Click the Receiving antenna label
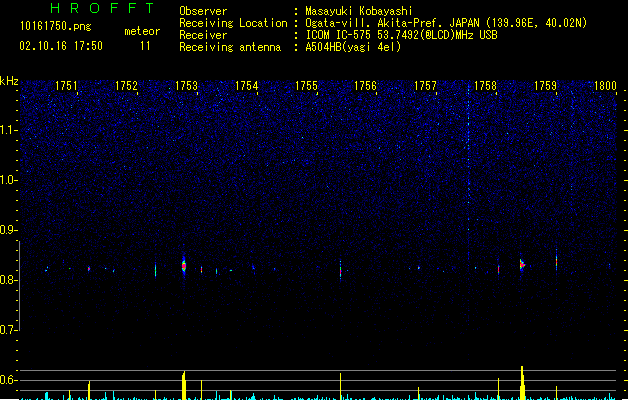Screen dimensions: 629x400 tap(230, 47)
